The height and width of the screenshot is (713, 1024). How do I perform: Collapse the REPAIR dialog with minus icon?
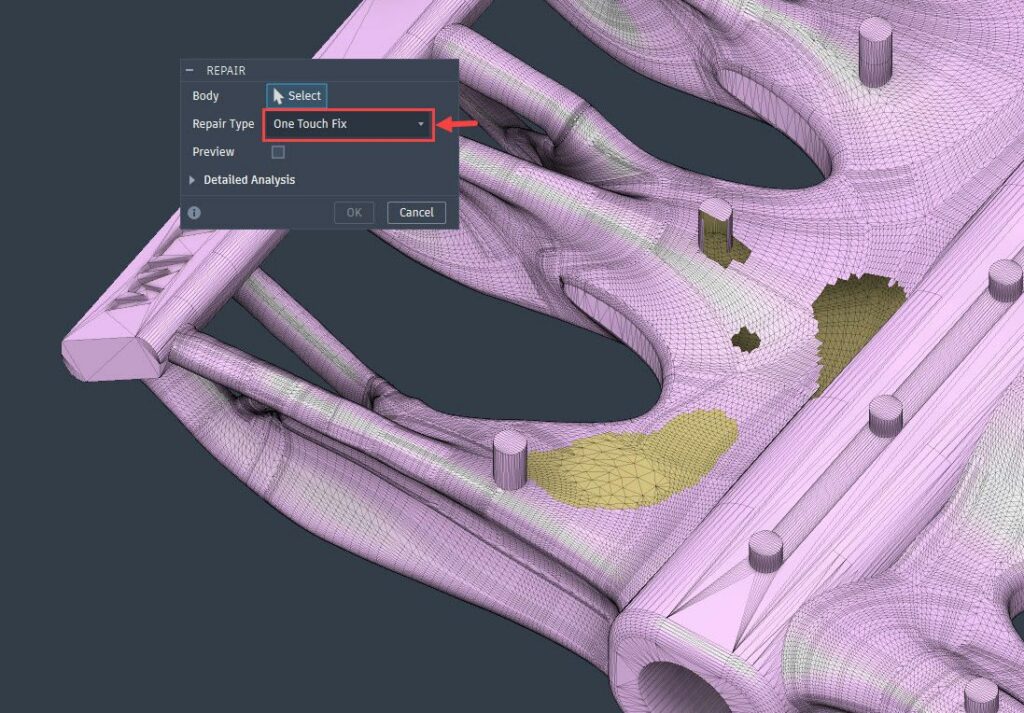coord(190,71)
